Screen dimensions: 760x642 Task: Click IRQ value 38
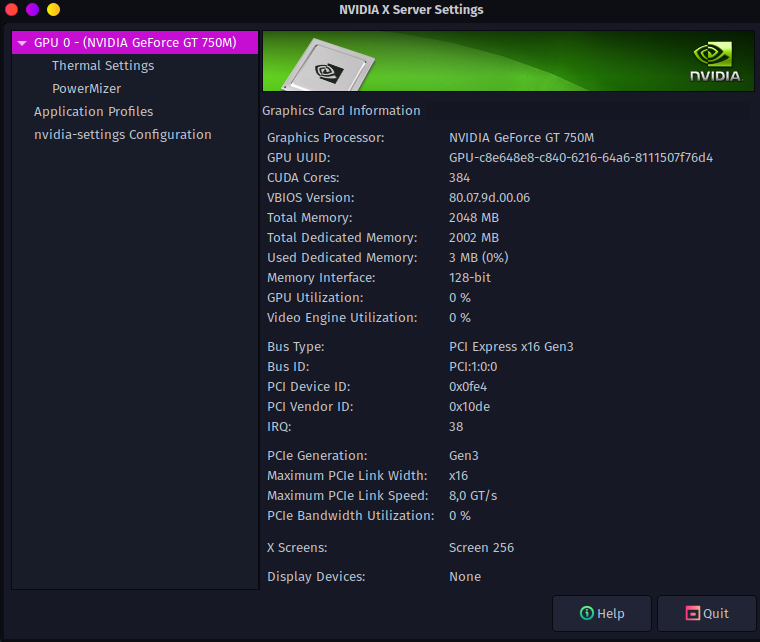coord(456,427)
